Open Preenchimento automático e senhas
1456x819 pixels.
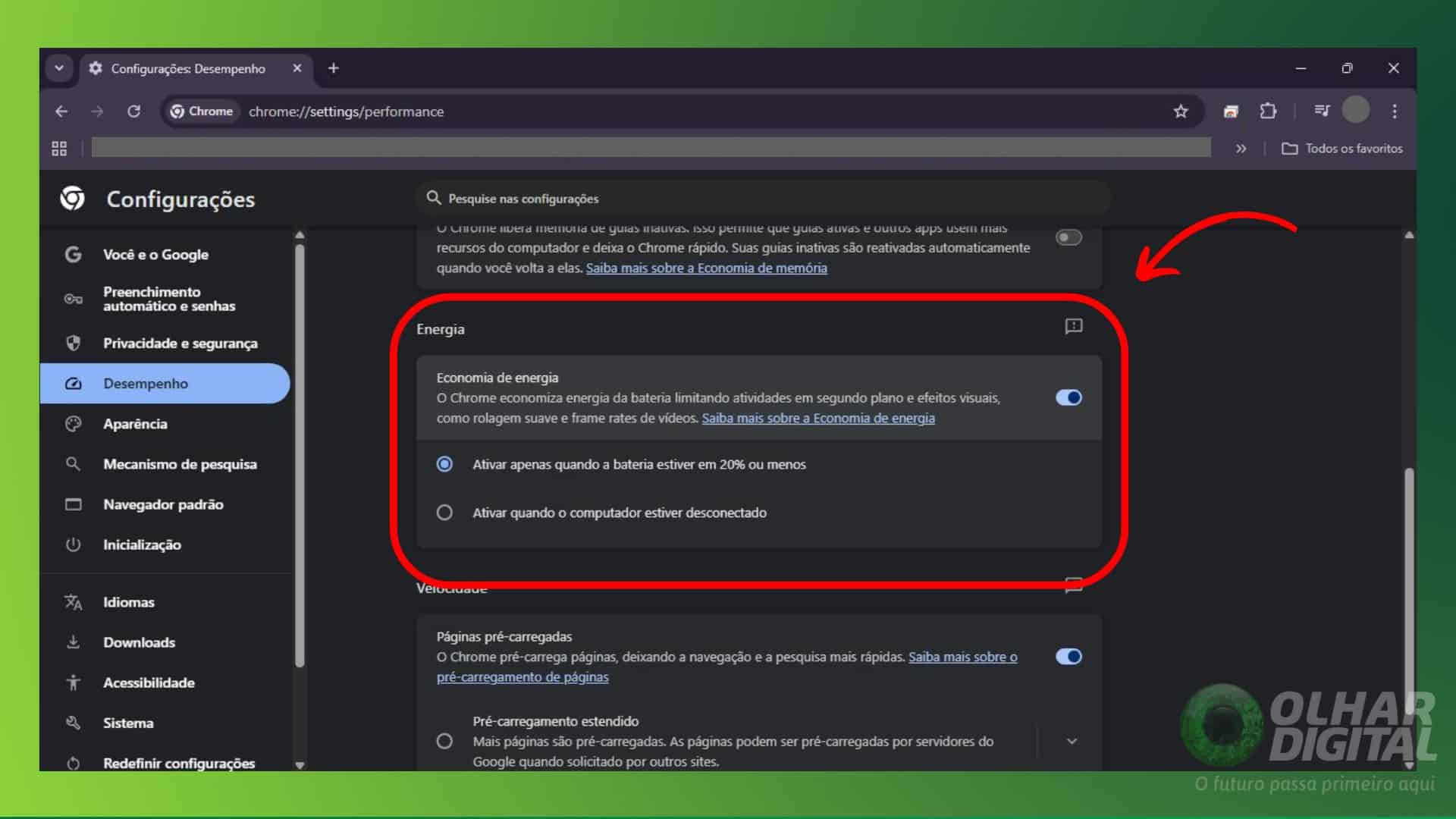(168, 299)
